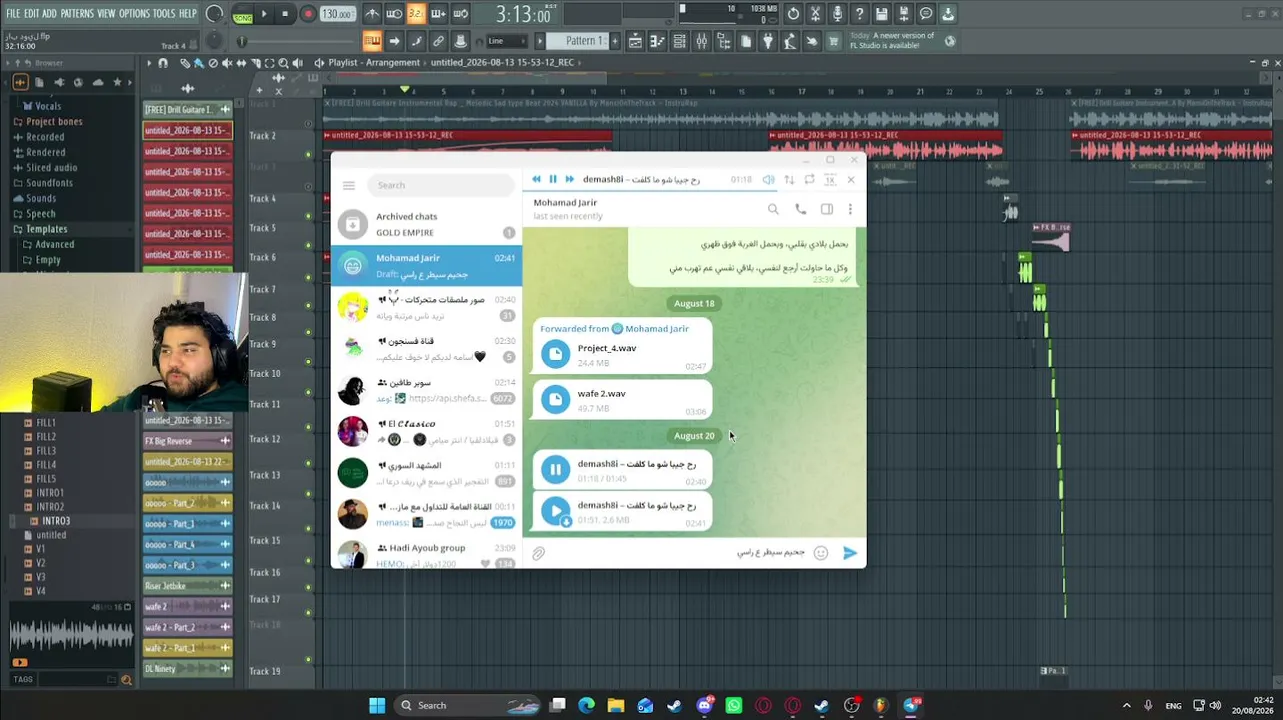Screen dimensions: 1283x720
Task: Click the FL Studio Play button
Action: [264, 14]
